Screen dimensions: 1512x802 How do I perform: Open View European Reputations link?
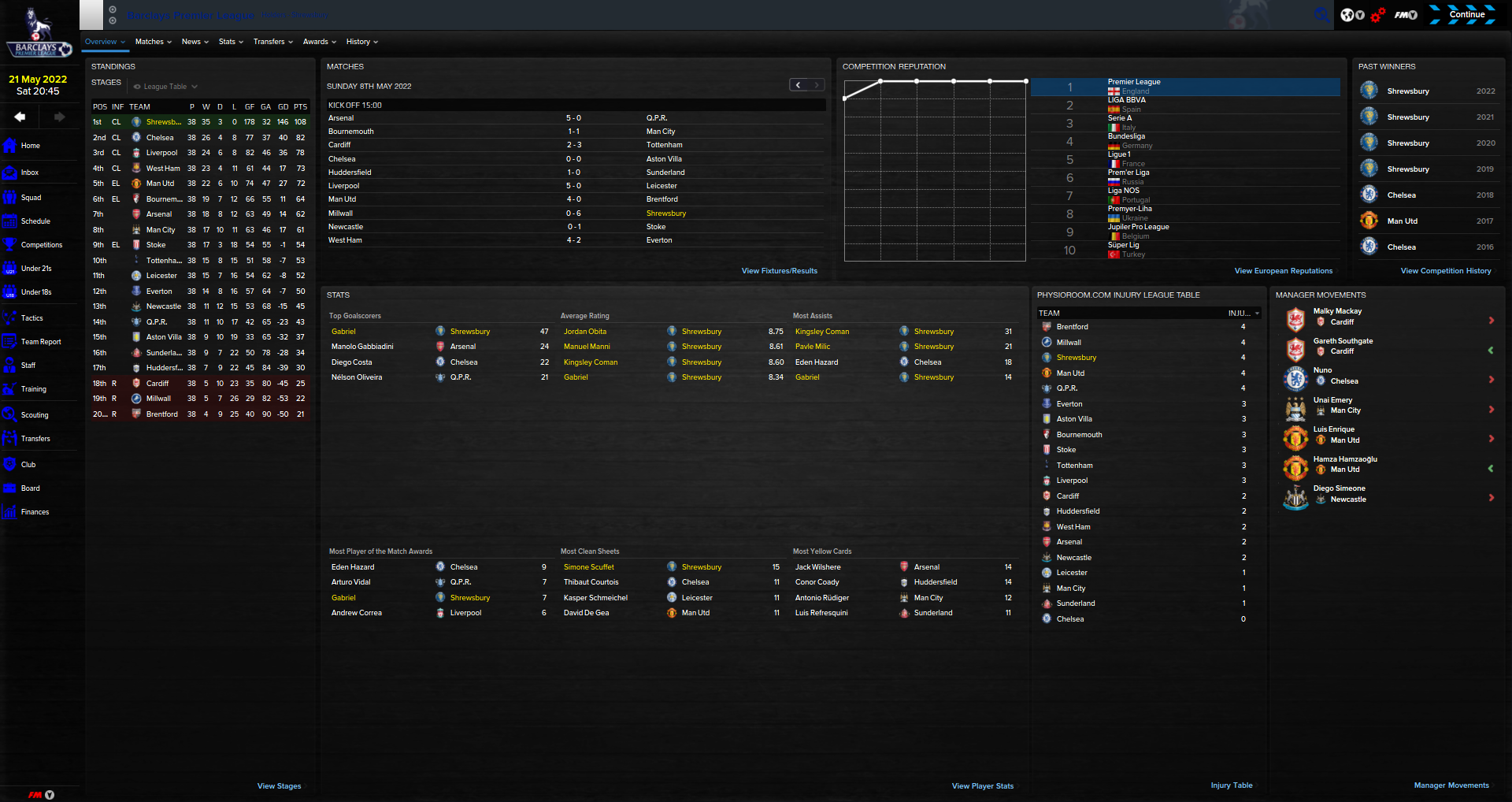coord(1284,271)
